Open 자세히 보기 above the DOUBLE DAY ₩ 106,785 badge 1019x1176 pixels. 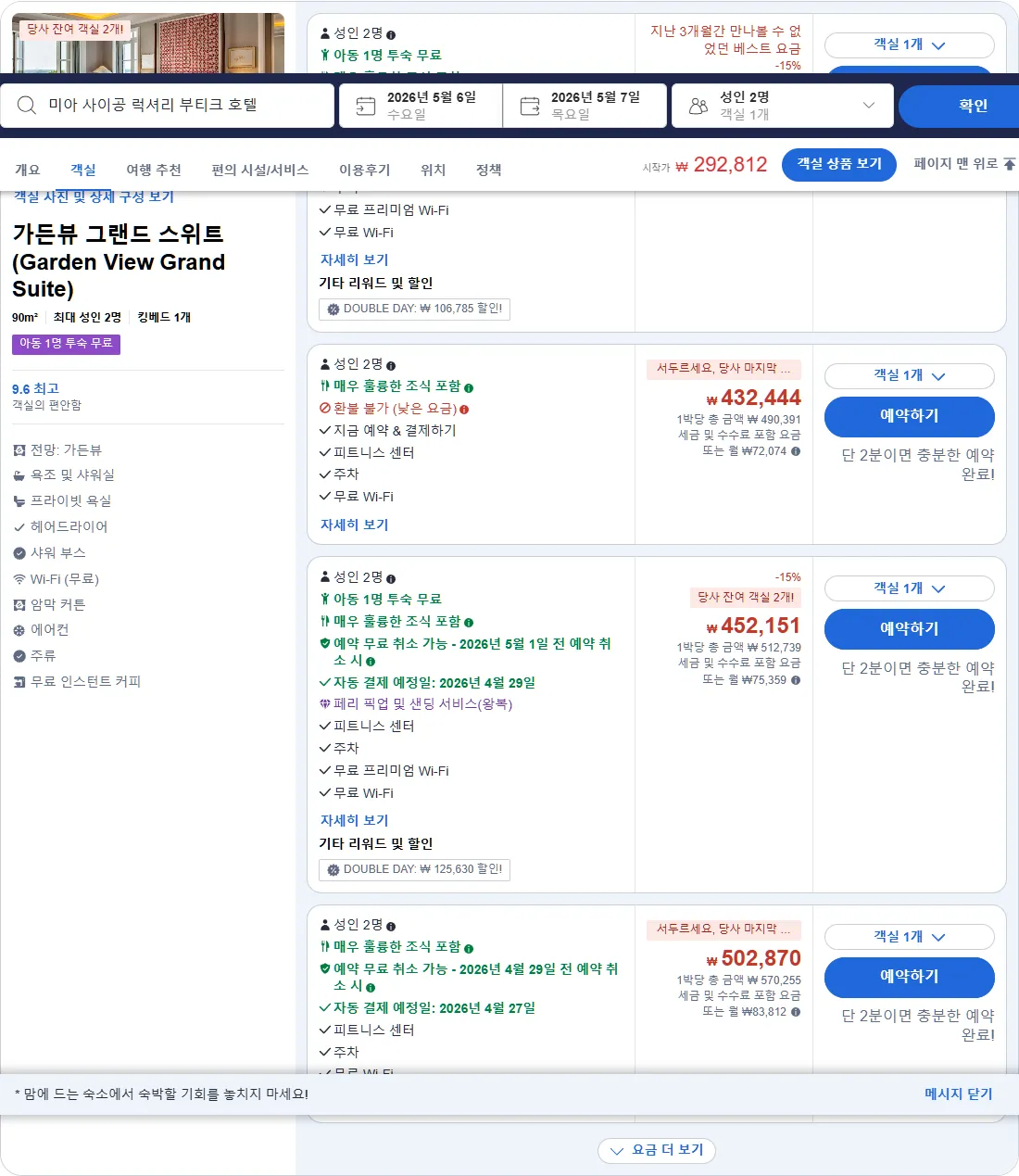pos(355,260)
